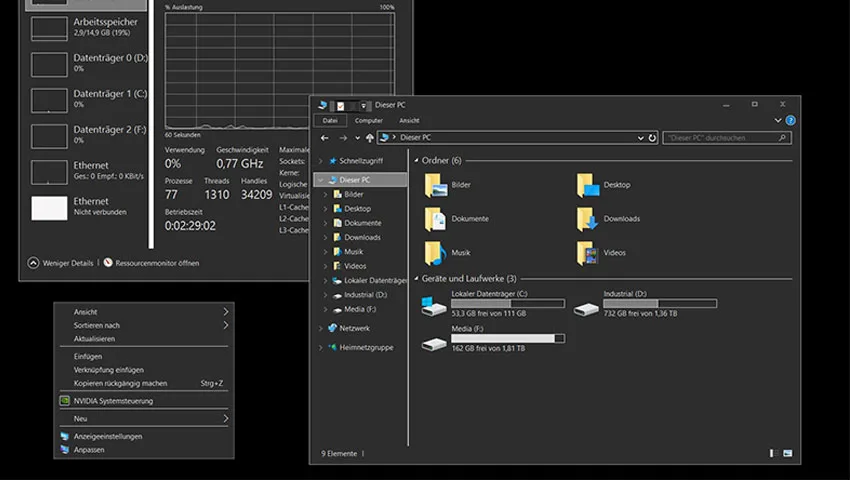This screenshot has height=480, width=850.
Task: Go up one level with up arrow
Action: (x=370, y=138)
